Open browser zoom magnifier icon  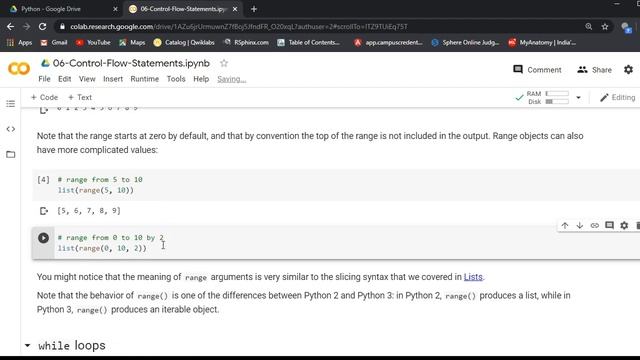click(x=589, y=27)
